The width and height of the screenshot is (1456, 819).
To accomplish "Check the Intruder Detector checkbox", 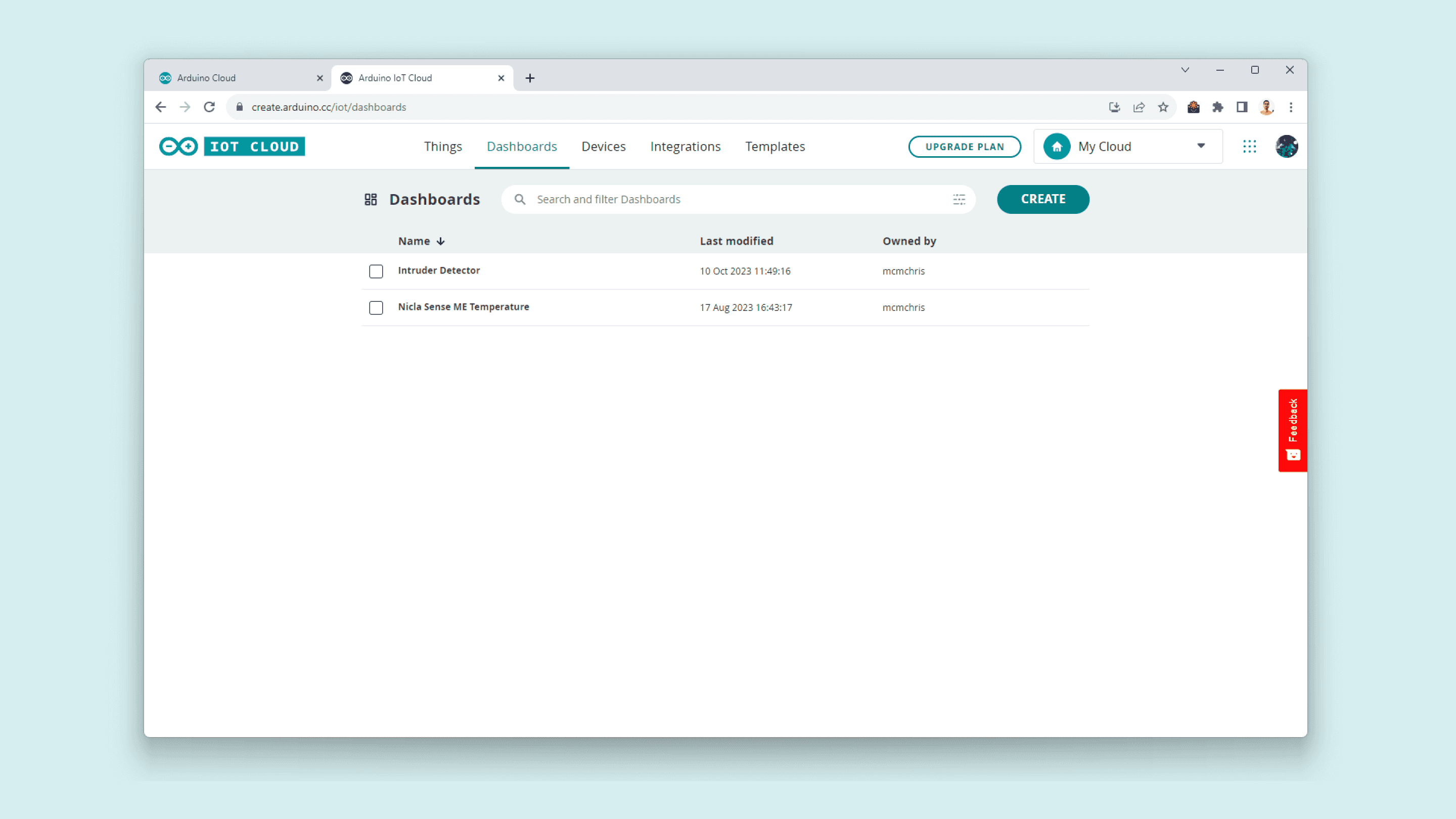I will click(376, 271).
